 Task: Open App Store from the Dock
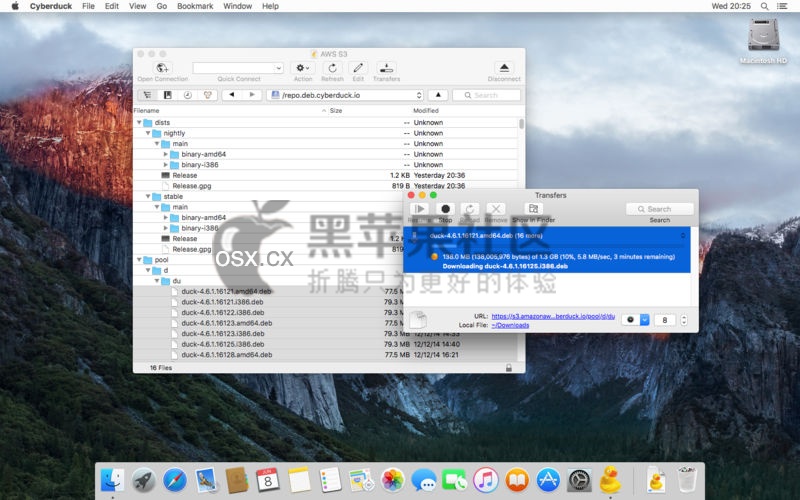pyautogui.click(x=548, y=480)
